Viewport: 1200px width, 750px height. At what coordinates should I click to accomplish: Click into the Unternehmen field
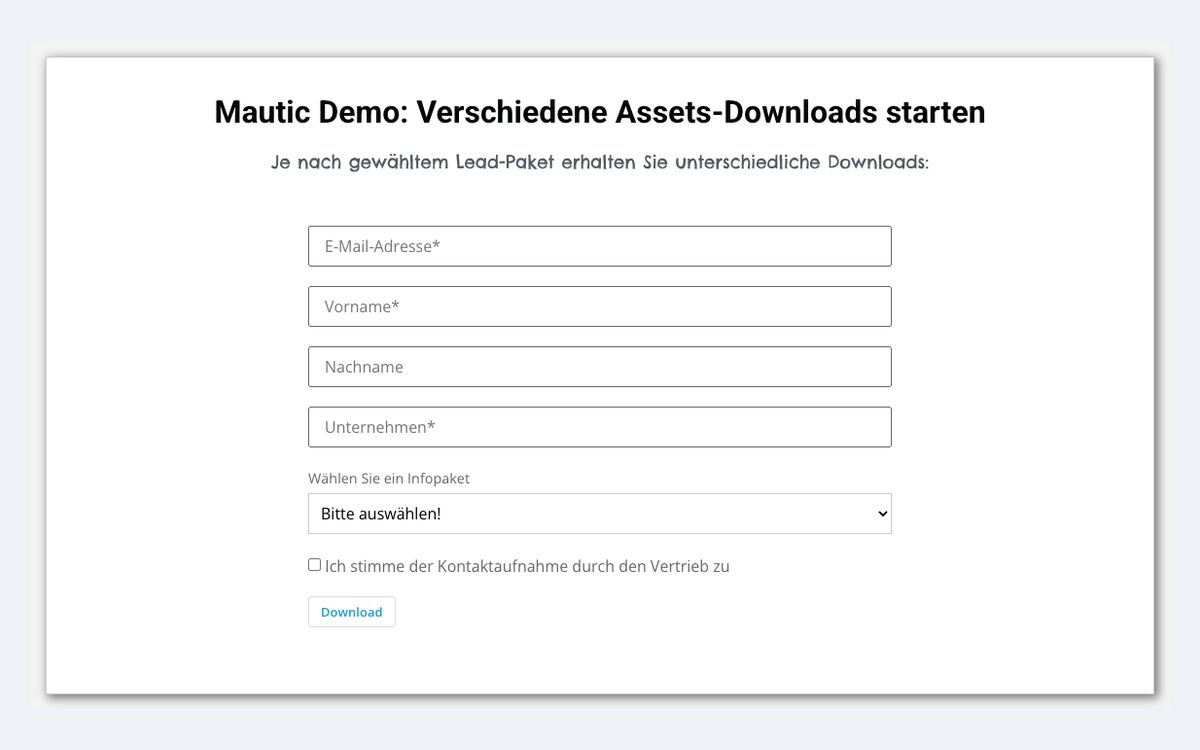599,427
